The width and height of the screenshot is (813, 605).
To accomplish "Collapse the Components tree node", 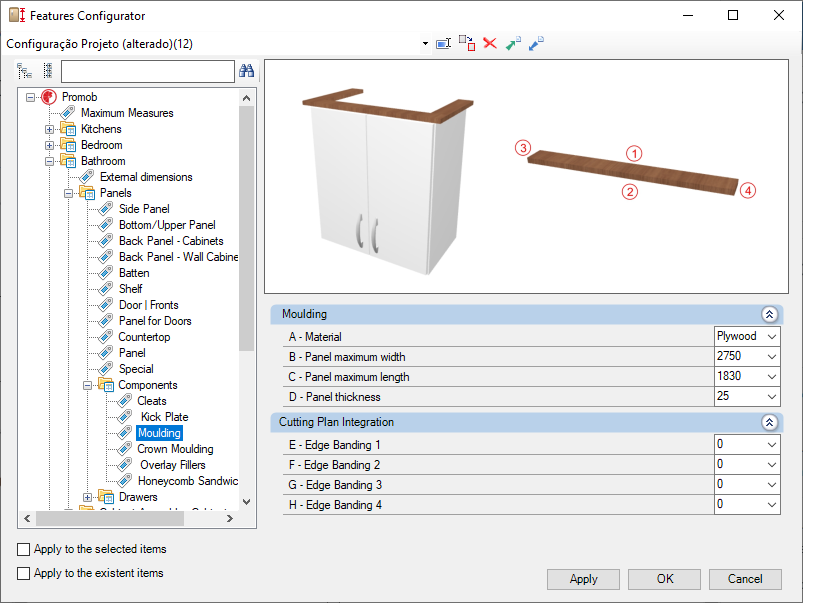I will (x=87, y=386).
